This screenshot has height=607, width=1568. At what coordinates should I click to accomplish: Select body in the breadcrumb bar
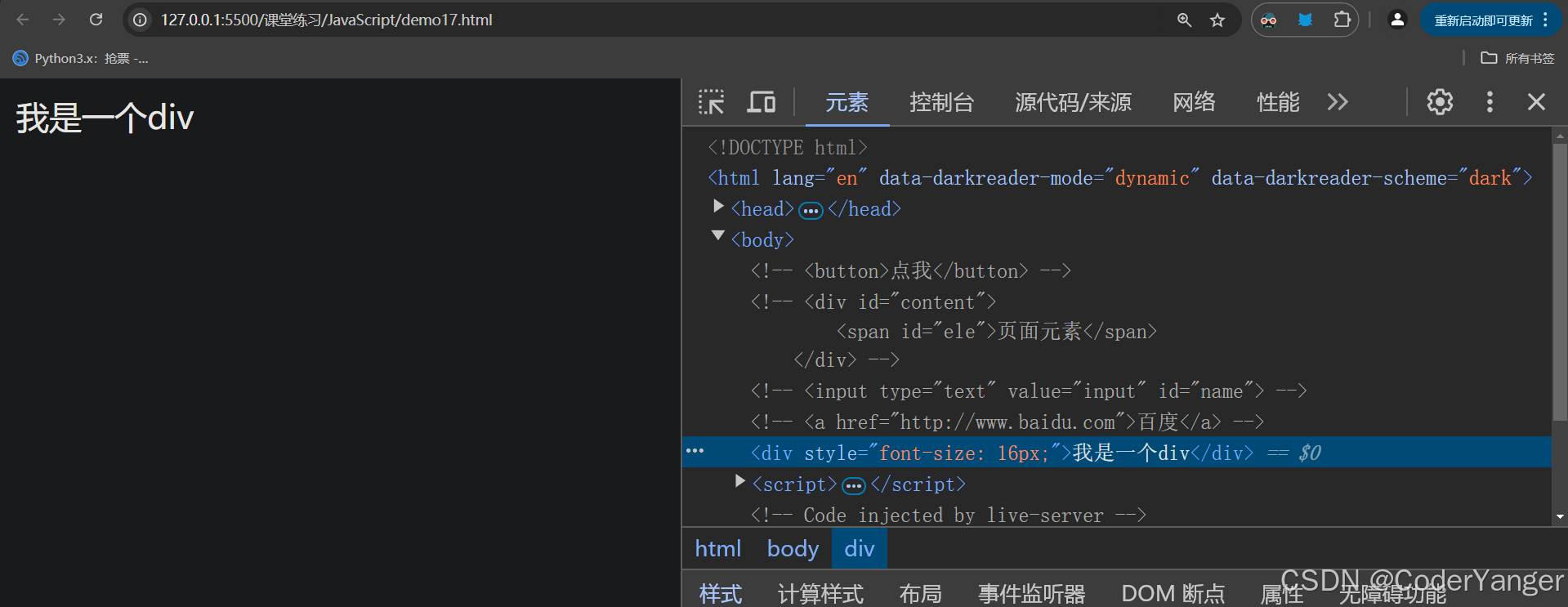(793, 548)
